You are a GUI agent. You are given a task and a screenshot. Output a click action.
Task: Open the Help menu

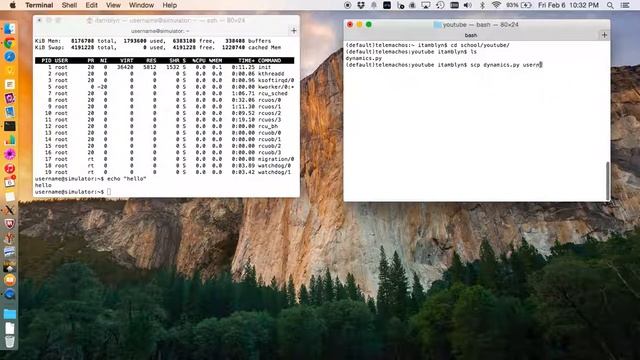tap(169, 5)
